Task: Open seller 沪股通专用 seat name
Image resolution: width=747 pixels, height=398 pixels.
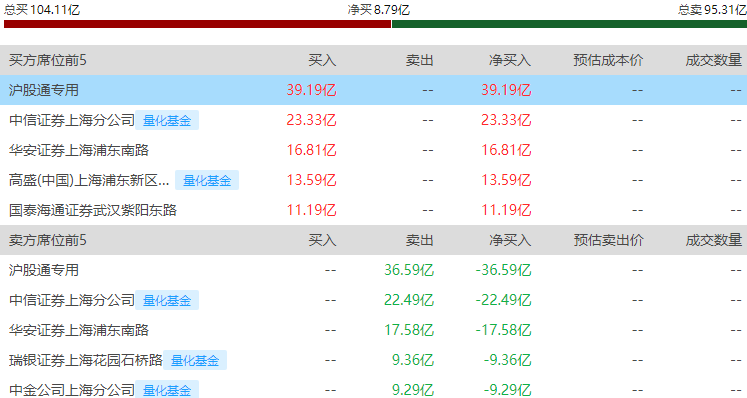Action: (x=44, y=270)
